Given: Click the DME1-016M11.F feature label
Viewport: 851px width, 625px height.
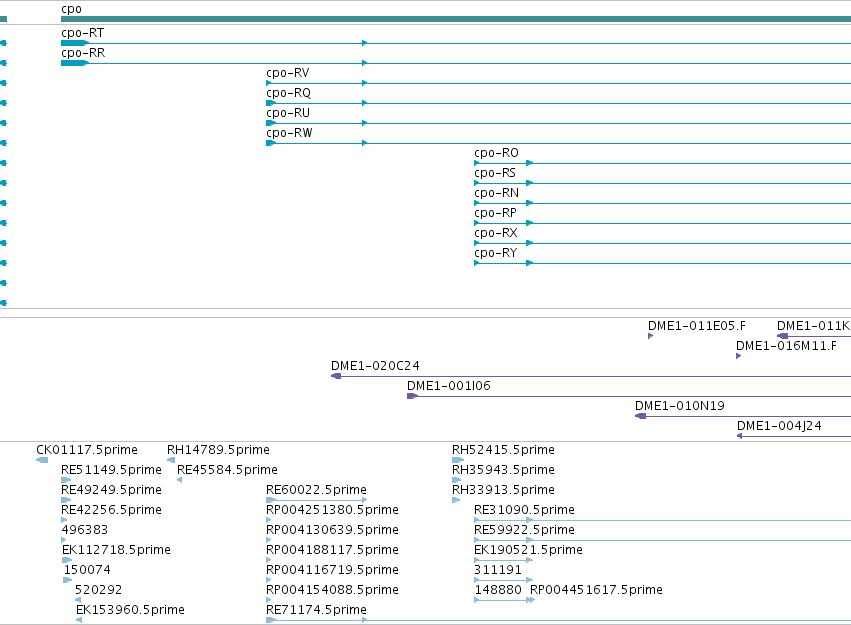Looking at the screenshot, I should click(786, 346).
